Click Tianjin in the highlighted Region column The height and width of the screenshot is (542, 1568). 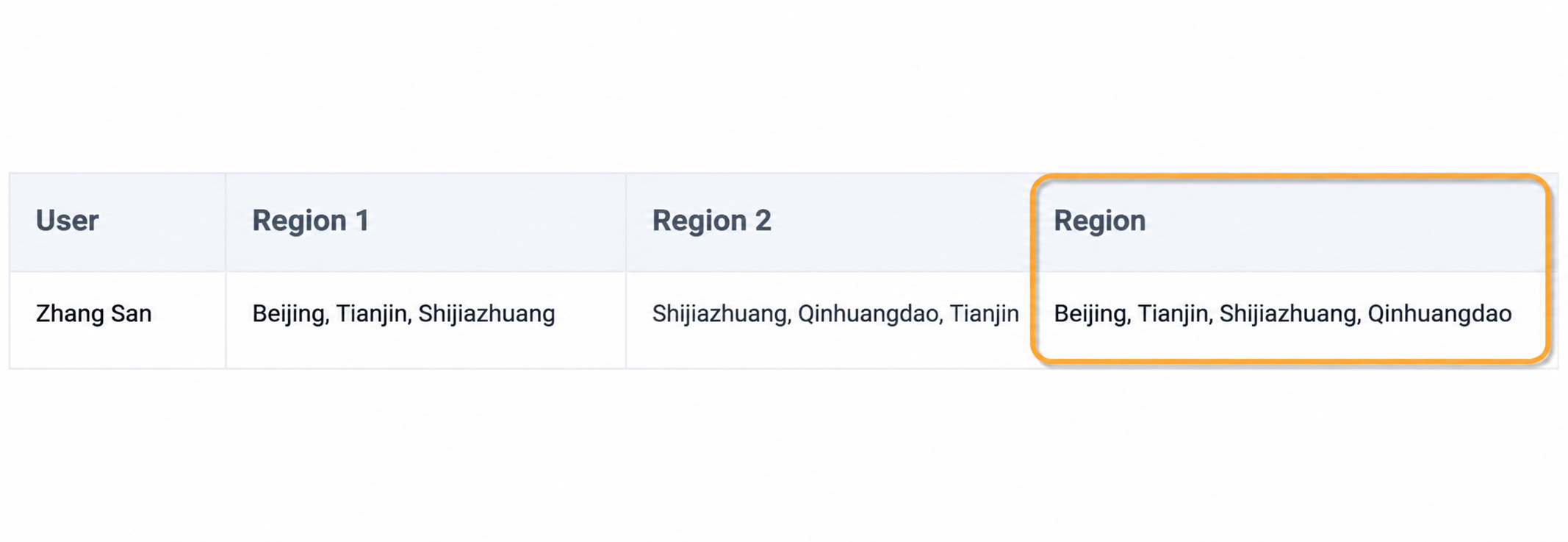pos(1173,314)
